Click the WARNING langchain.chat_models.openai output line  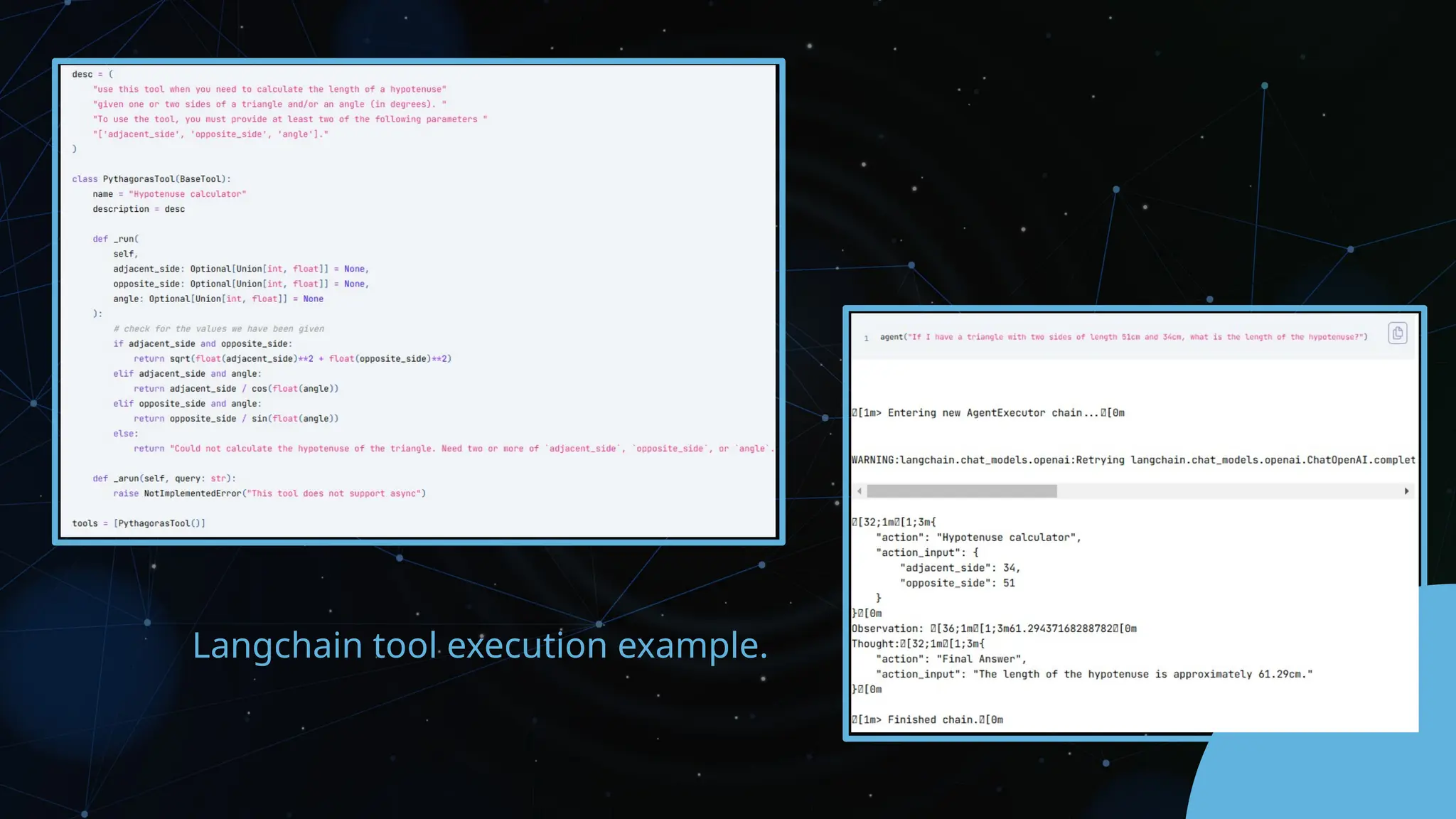click(x=1133, y=460)
